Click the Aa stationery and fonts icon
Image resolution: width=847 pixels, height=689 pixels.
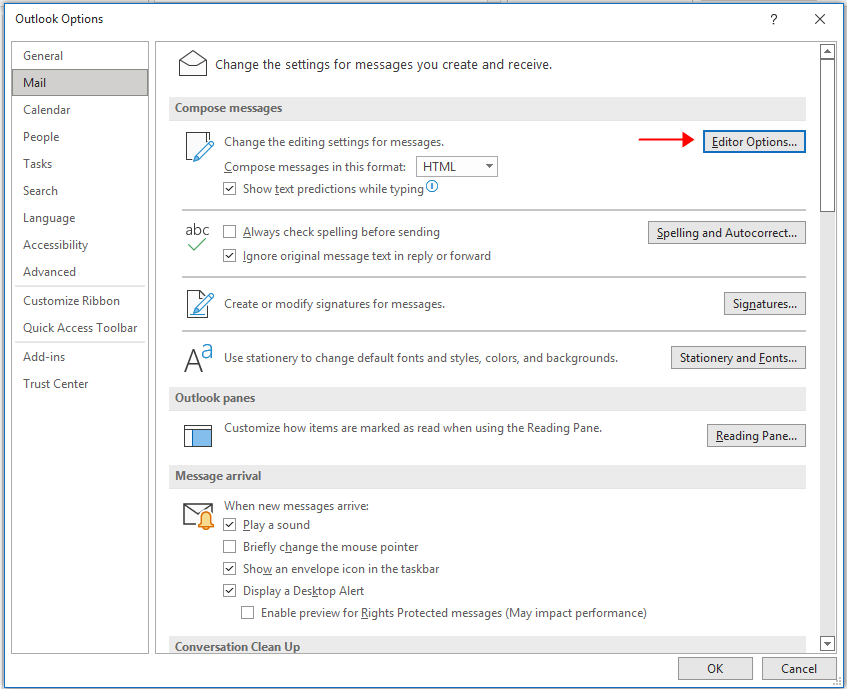[x=197, y=357]
